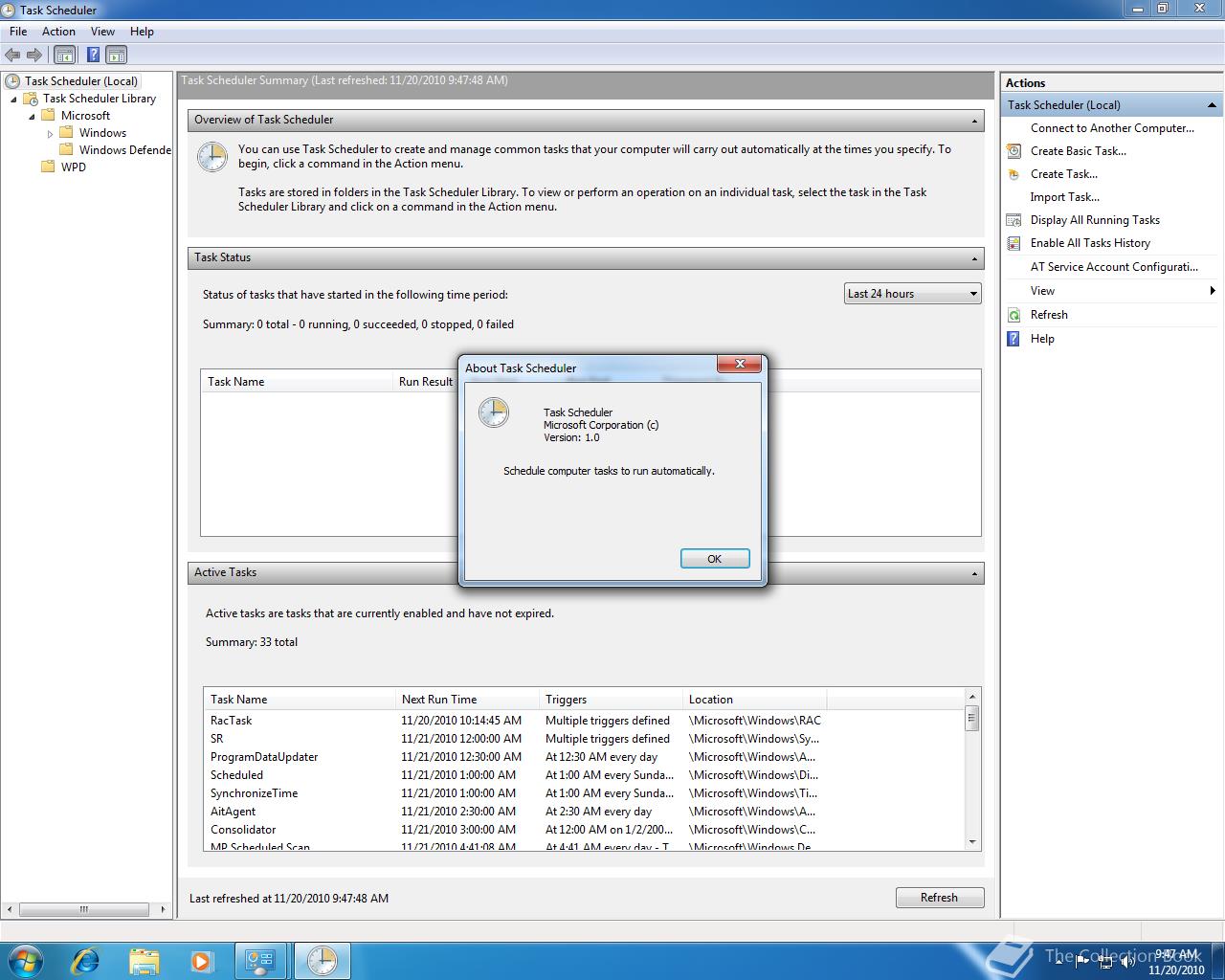
Task: Click the Create Basic Task icon
Action: (x=1013, y=151)
